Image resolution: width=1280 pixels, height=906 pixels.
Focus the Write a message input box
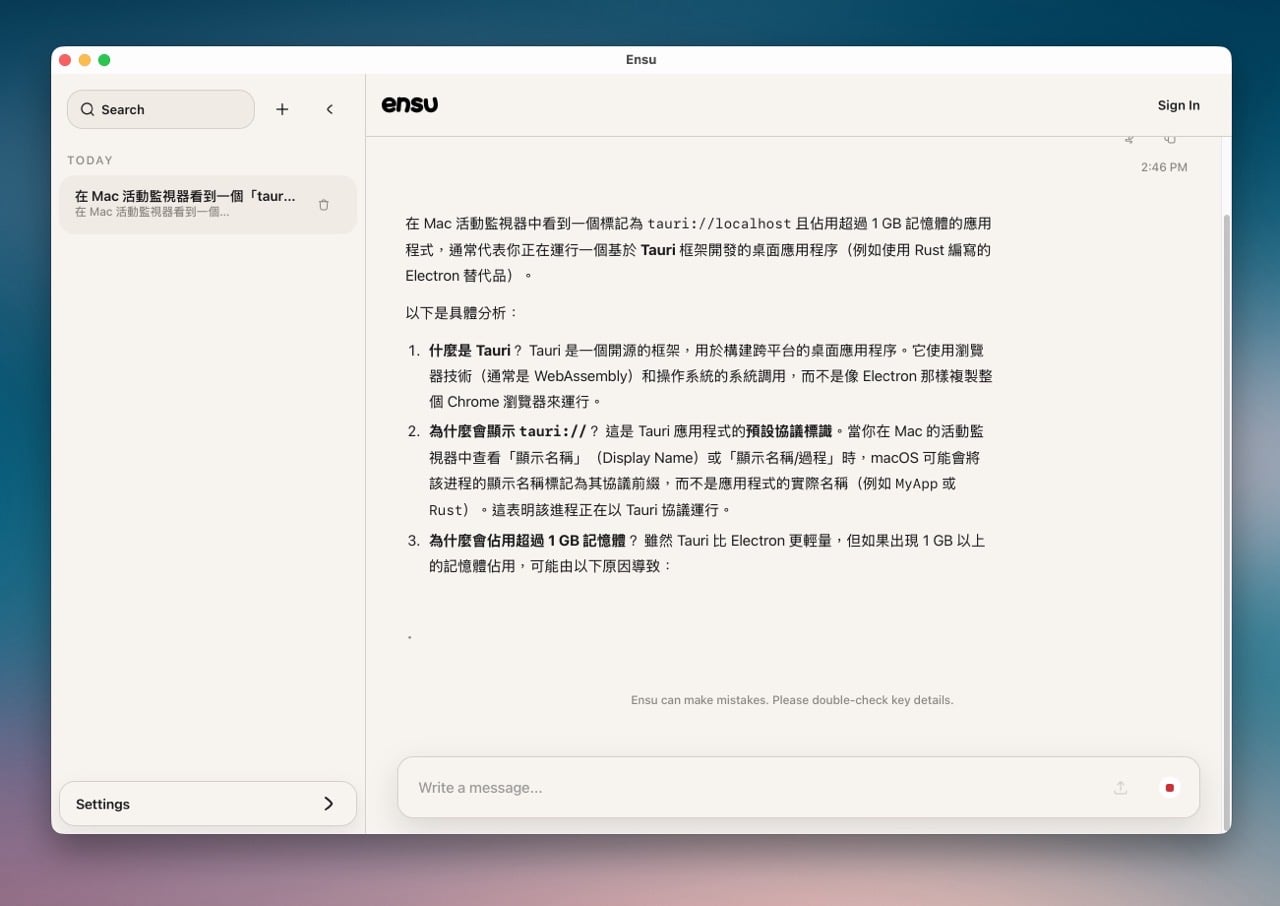(750, 787)
